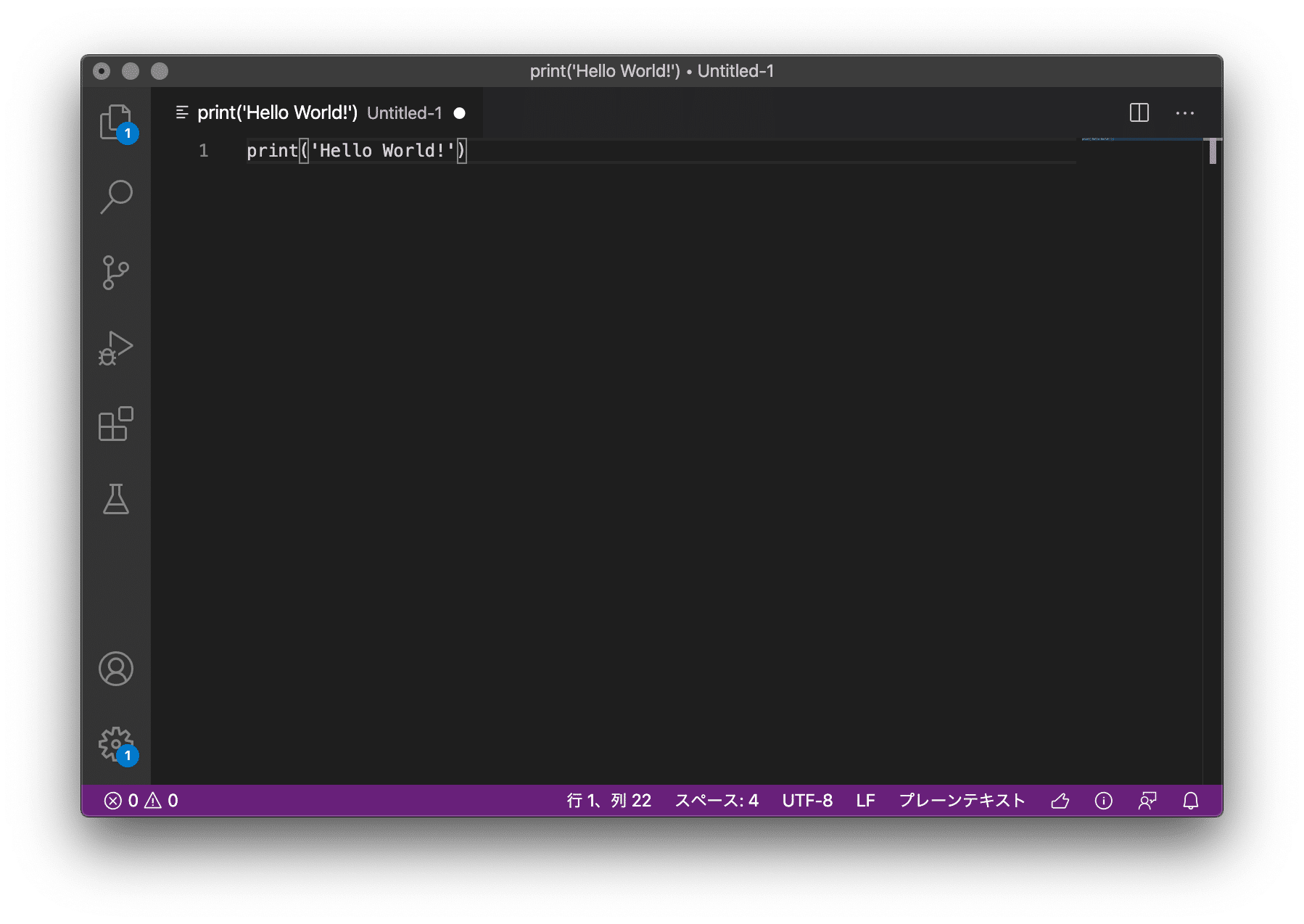The width and height of the screenshot is (1304, 924).
Task: Open the Search view icon
Action: [x=115, y=197]
